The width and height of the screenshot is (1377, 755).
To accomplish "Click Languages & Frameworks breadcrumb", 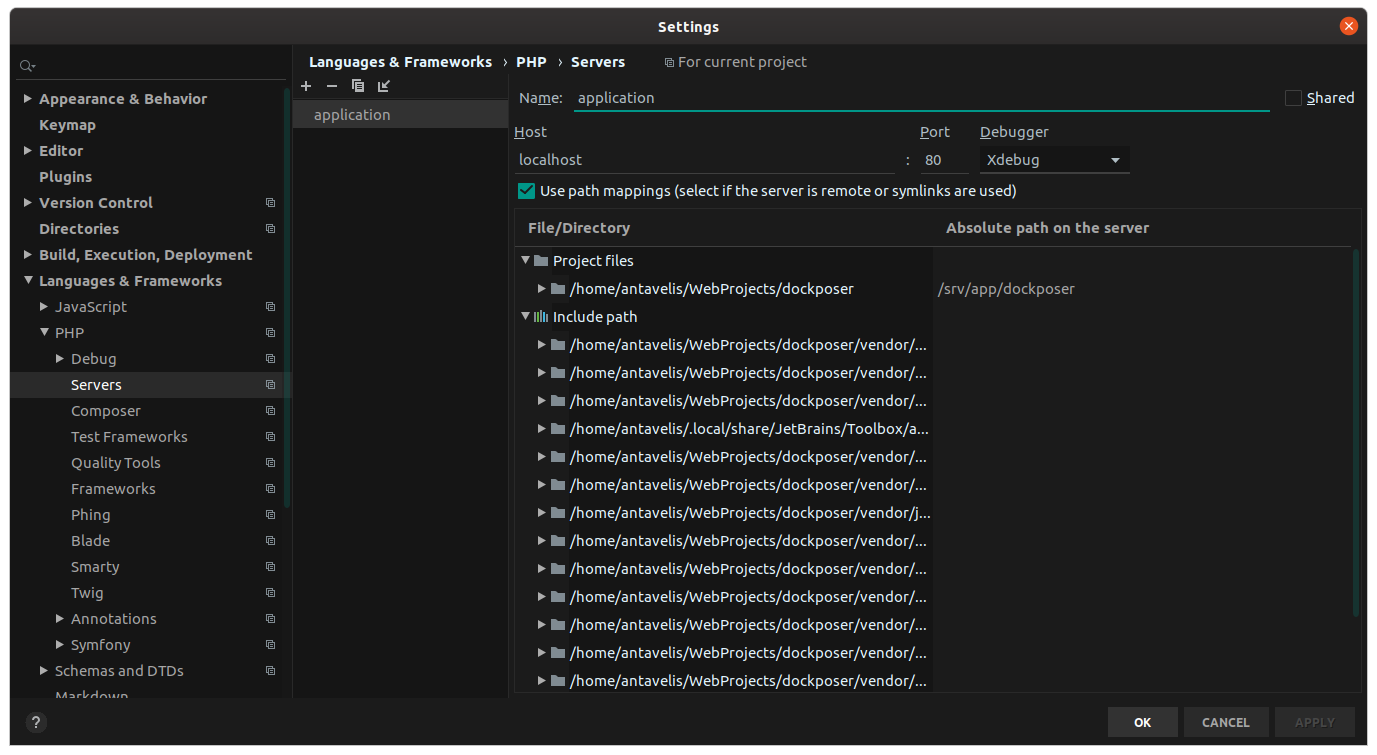I will click(x=400, y=62).
